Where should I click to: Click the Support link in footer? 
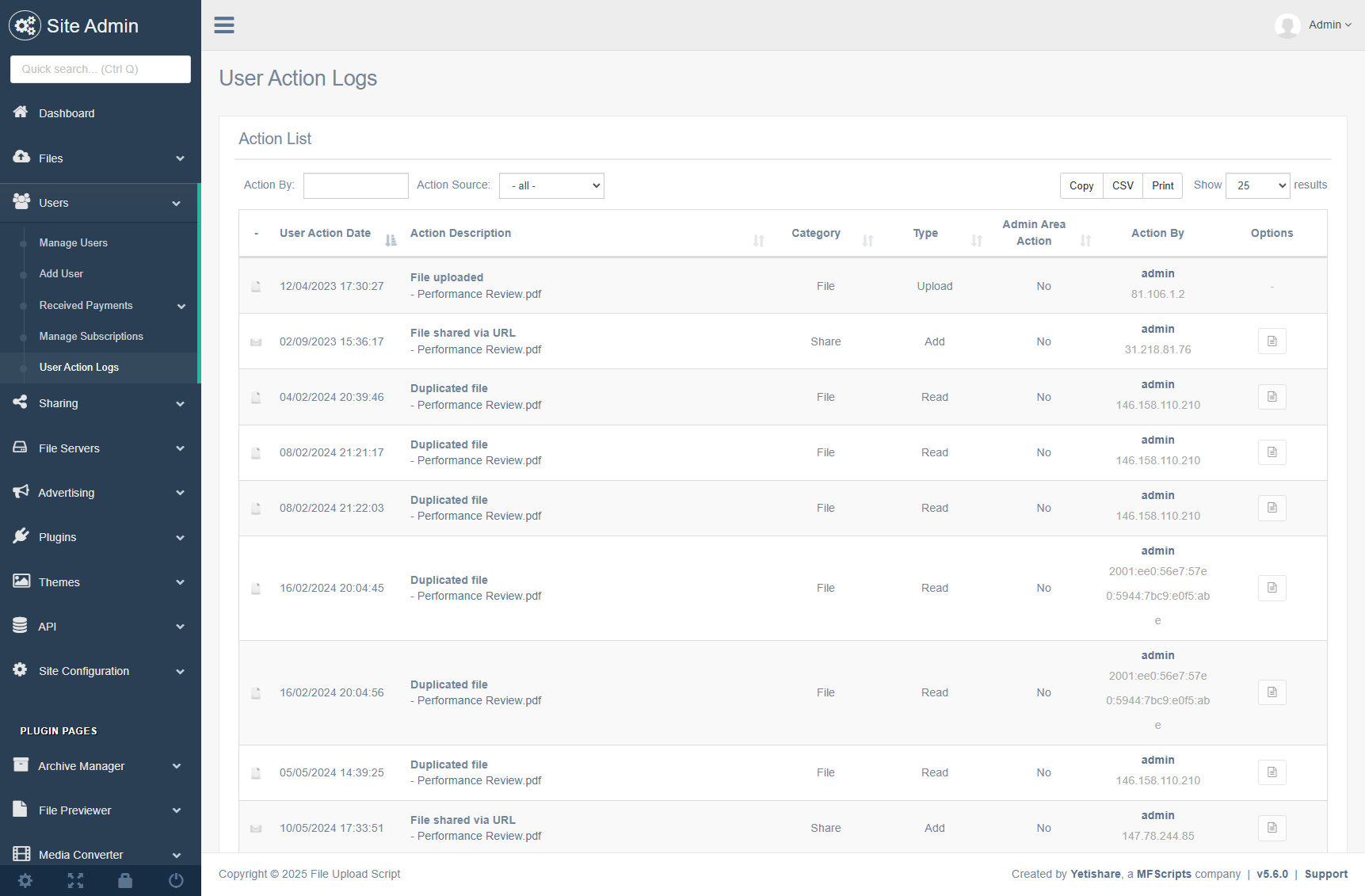coord(1325,874)
